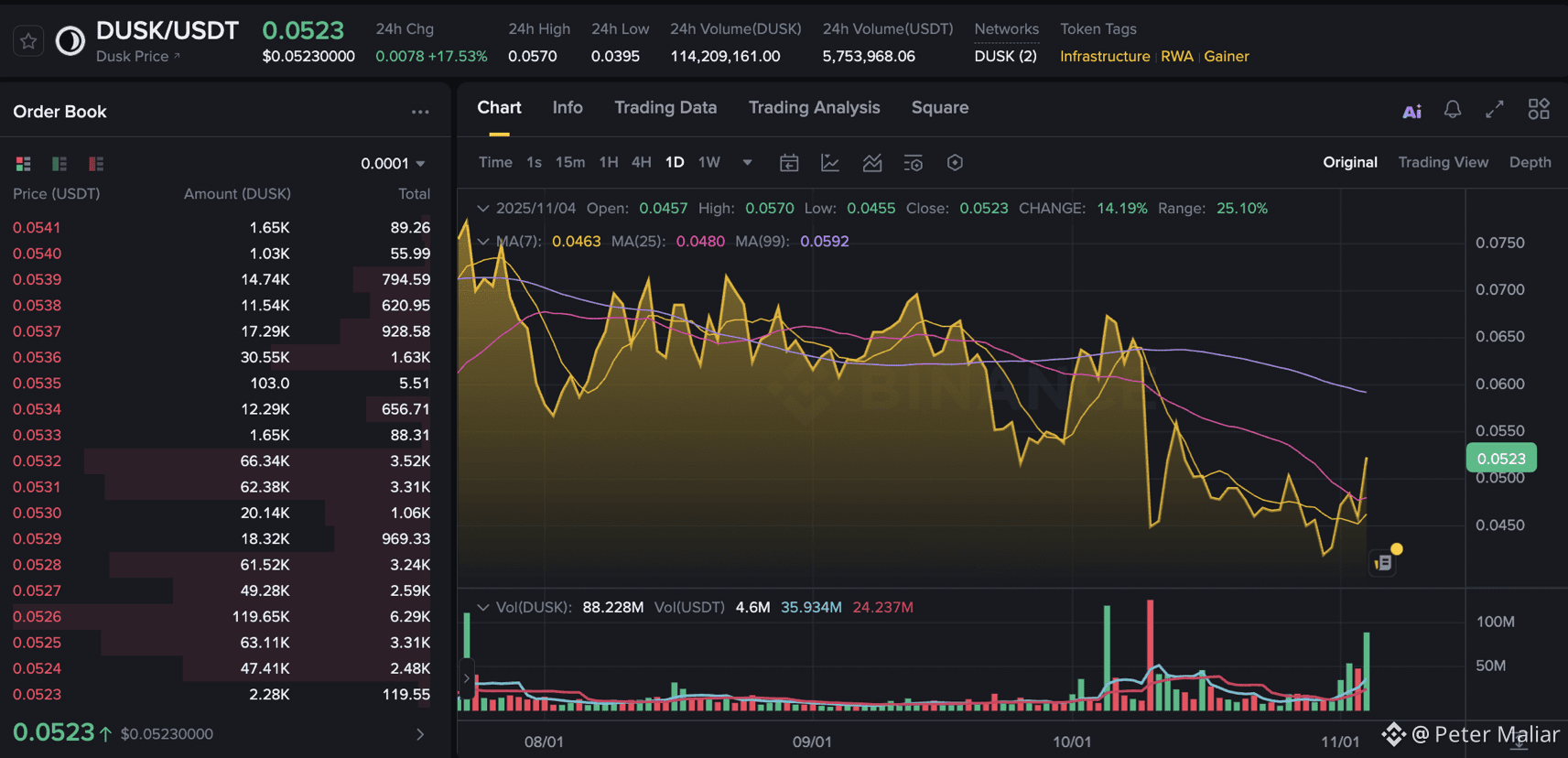
Task: Open the AI analysis icon
Action: (x=1411, y=111)
